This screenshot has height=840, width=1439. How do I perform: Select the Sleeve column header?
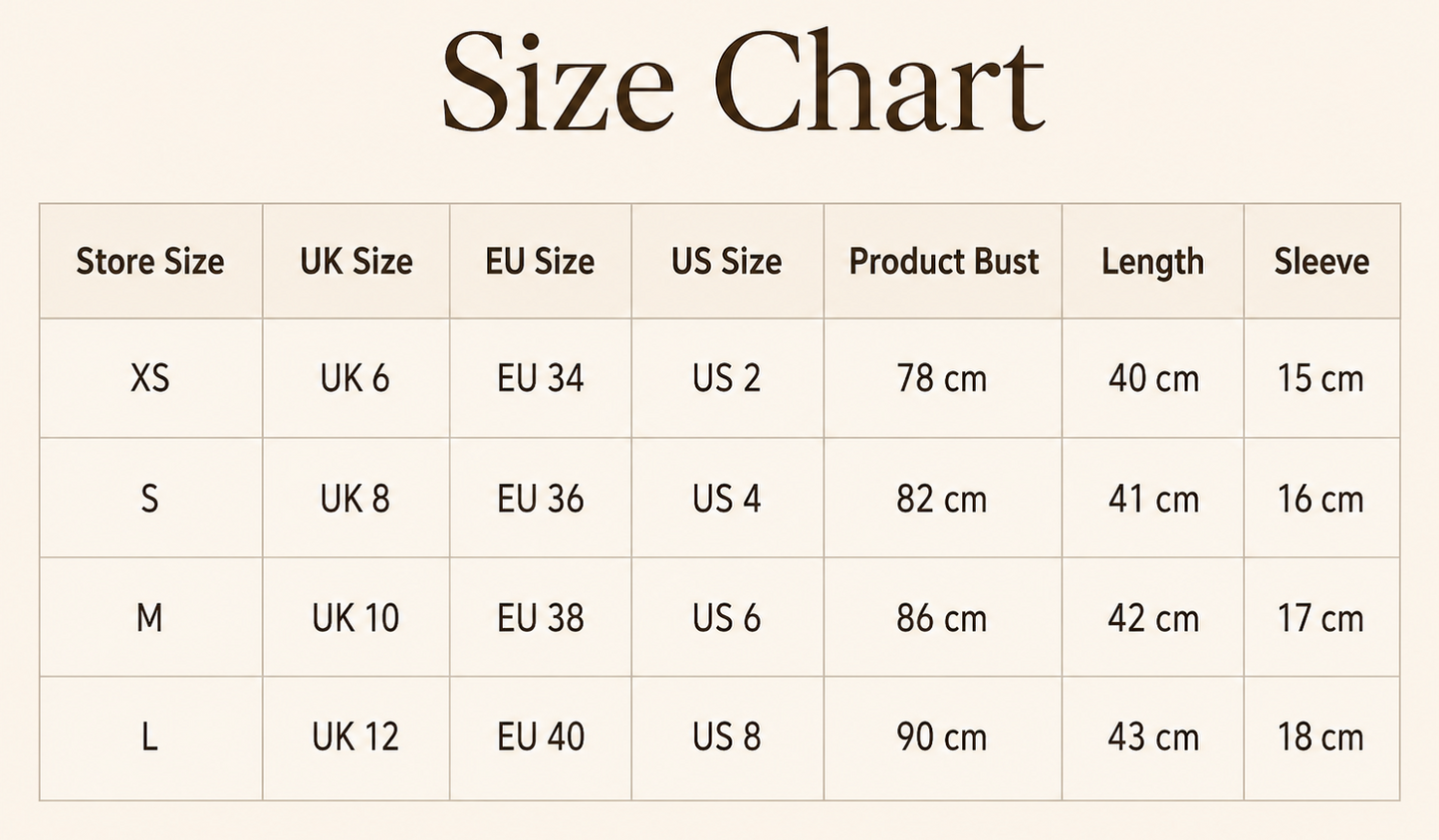tap(1321, 262)
